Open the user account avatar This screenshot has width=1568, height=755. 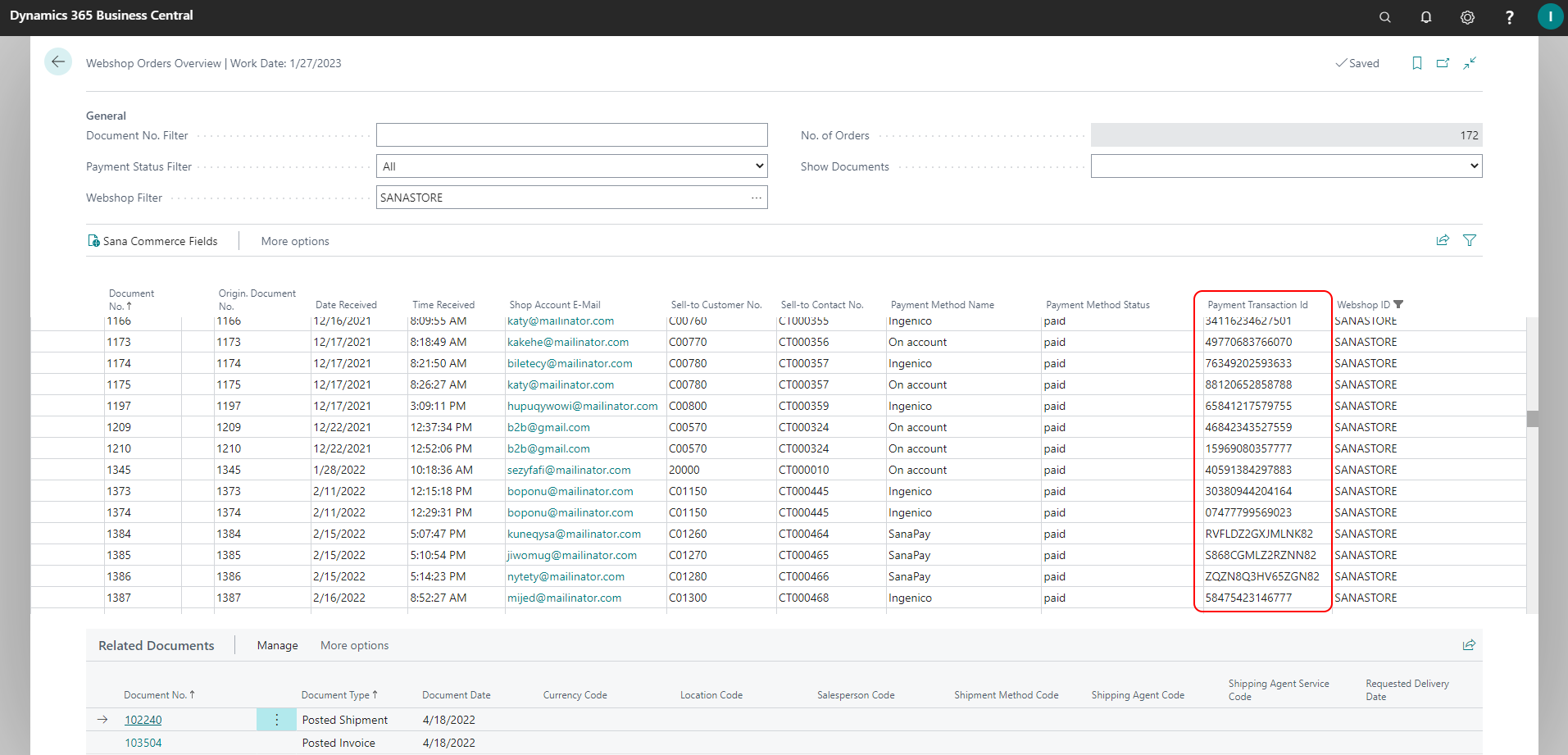click(x=1550, y=16)
